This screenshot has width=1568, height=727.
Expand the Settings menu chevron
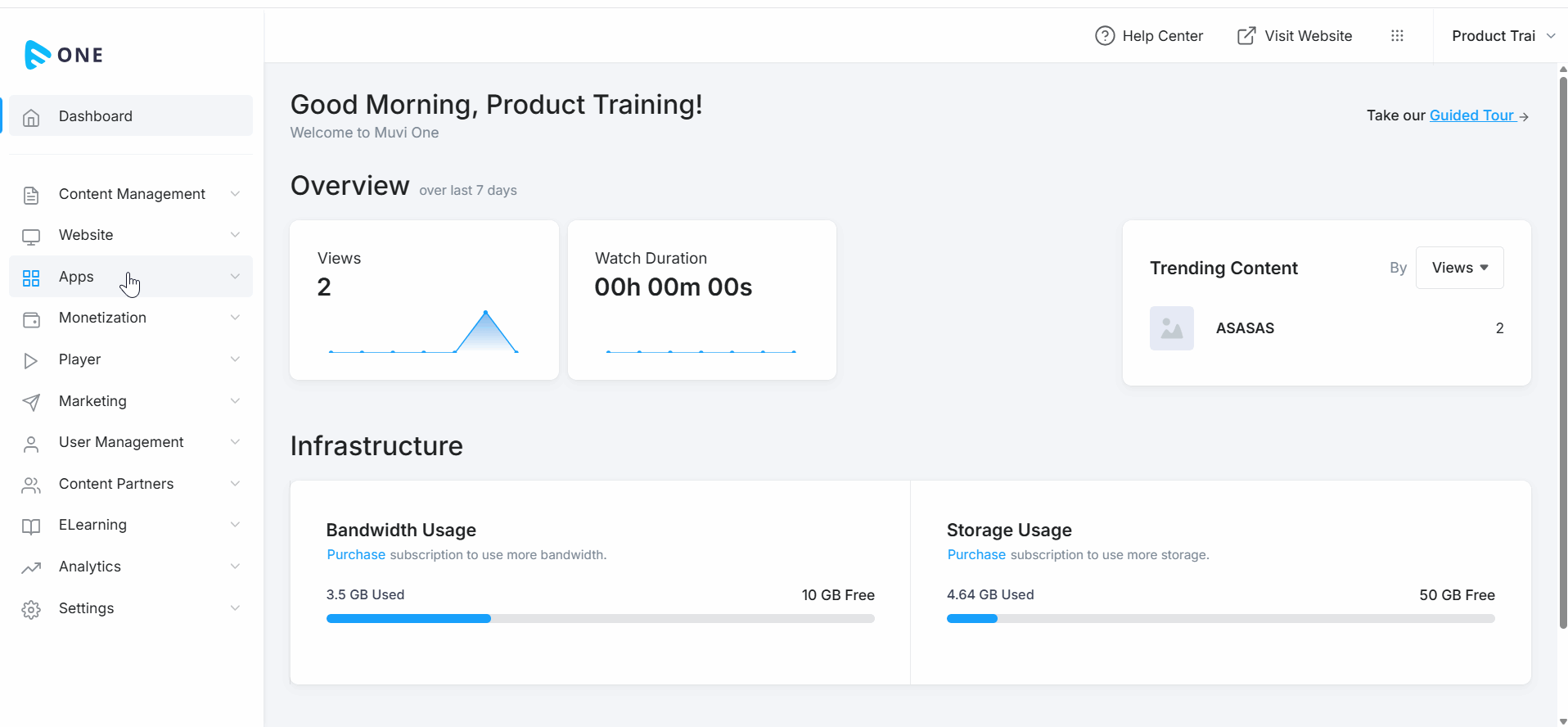235,608
